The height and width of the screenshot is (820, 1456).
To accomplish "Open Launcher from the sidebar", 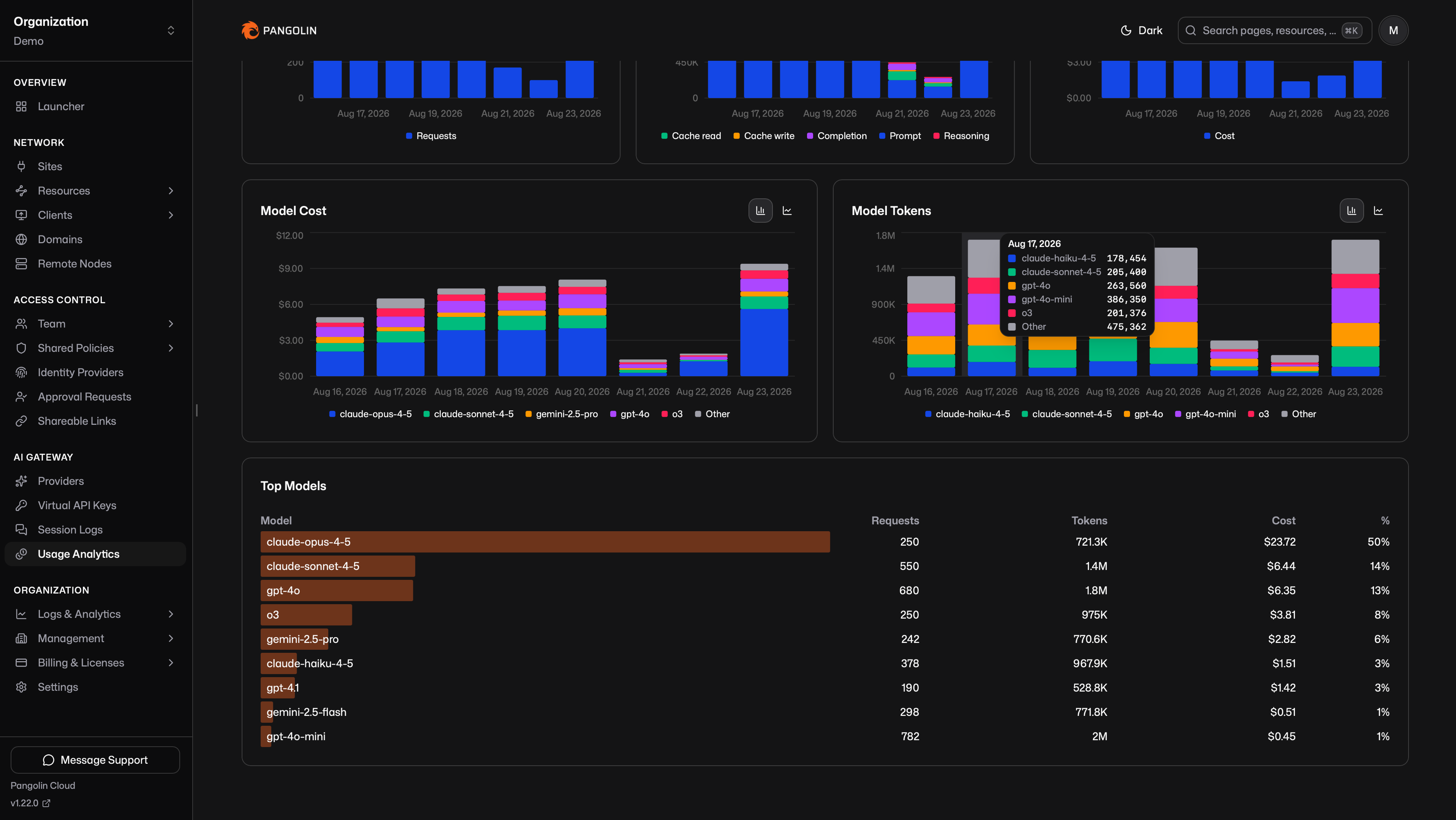I will click(x=95, y=106).
